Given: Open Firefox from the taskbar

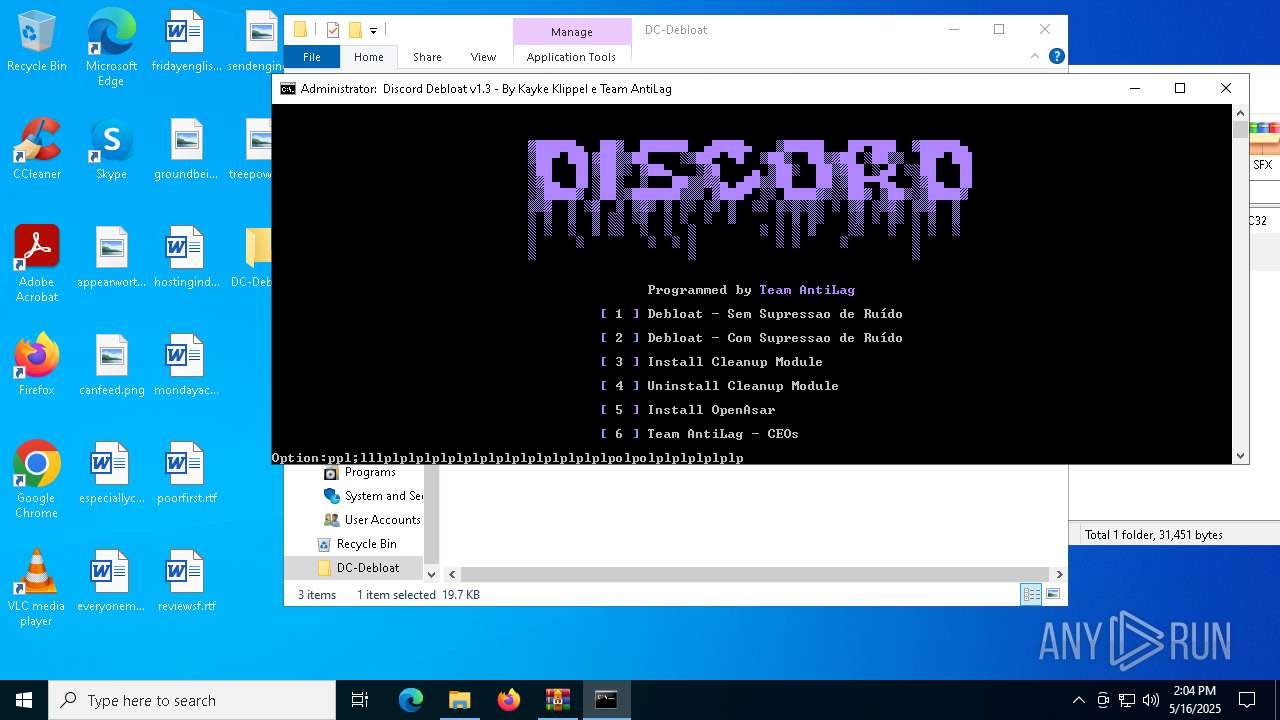Looking at the screenshot, I should click(508, 700).
